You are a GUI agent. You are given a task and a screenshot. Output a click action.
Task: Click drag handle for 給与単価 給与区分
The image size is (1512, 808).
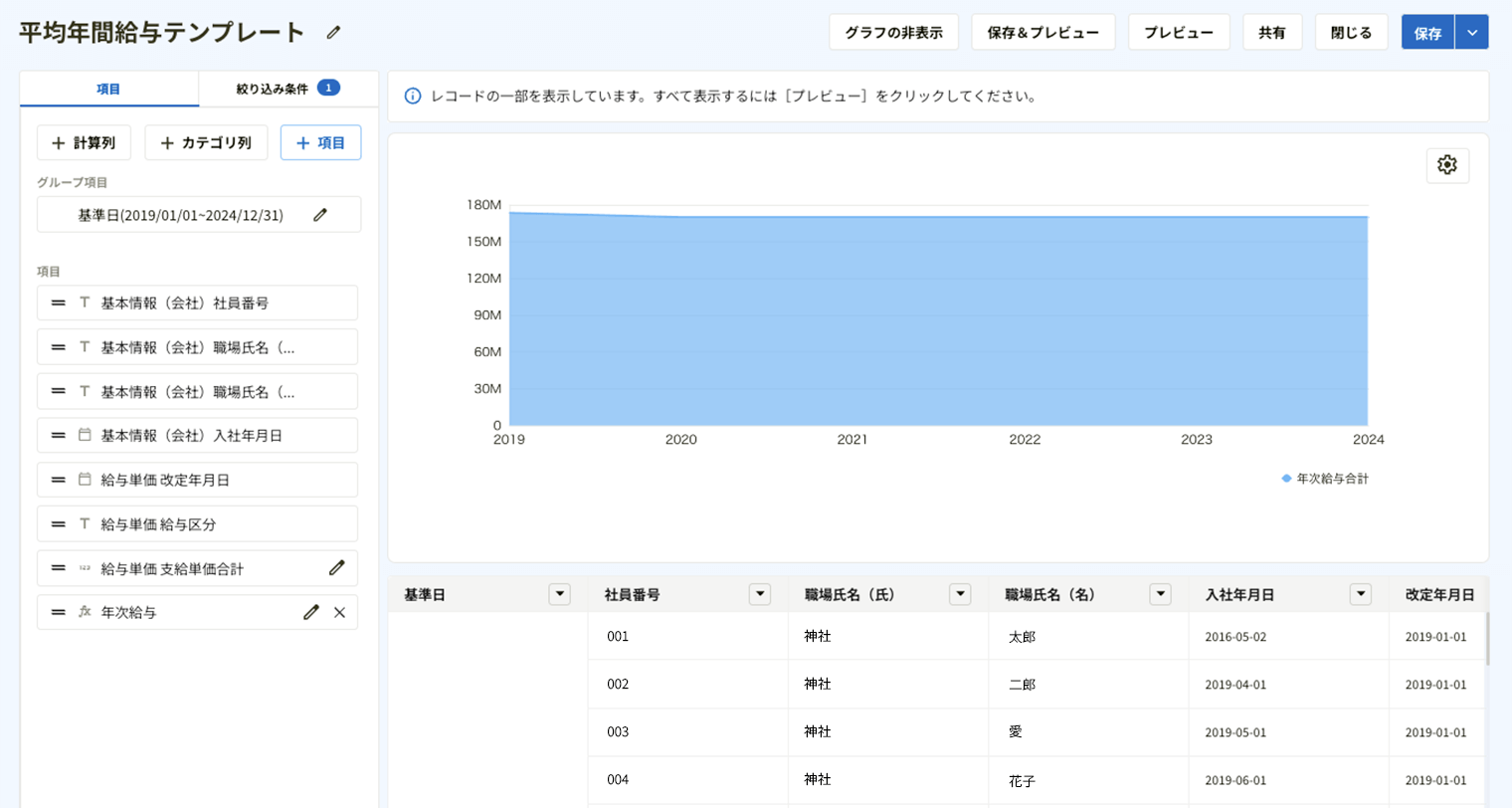click(x=59, y=523)
